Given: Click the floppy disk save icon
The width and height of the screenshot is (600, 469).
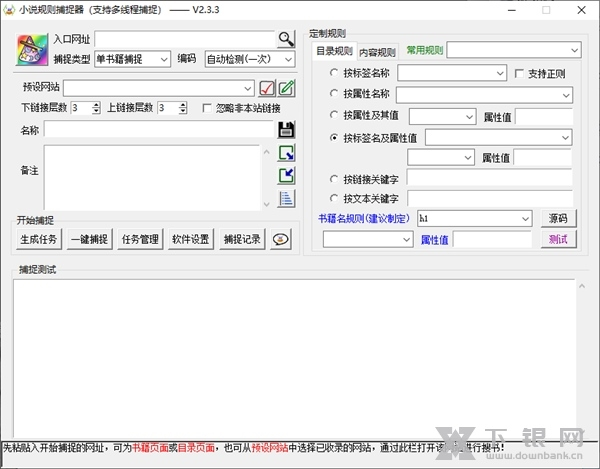Looking at the screenshot, I should [286, 130].
